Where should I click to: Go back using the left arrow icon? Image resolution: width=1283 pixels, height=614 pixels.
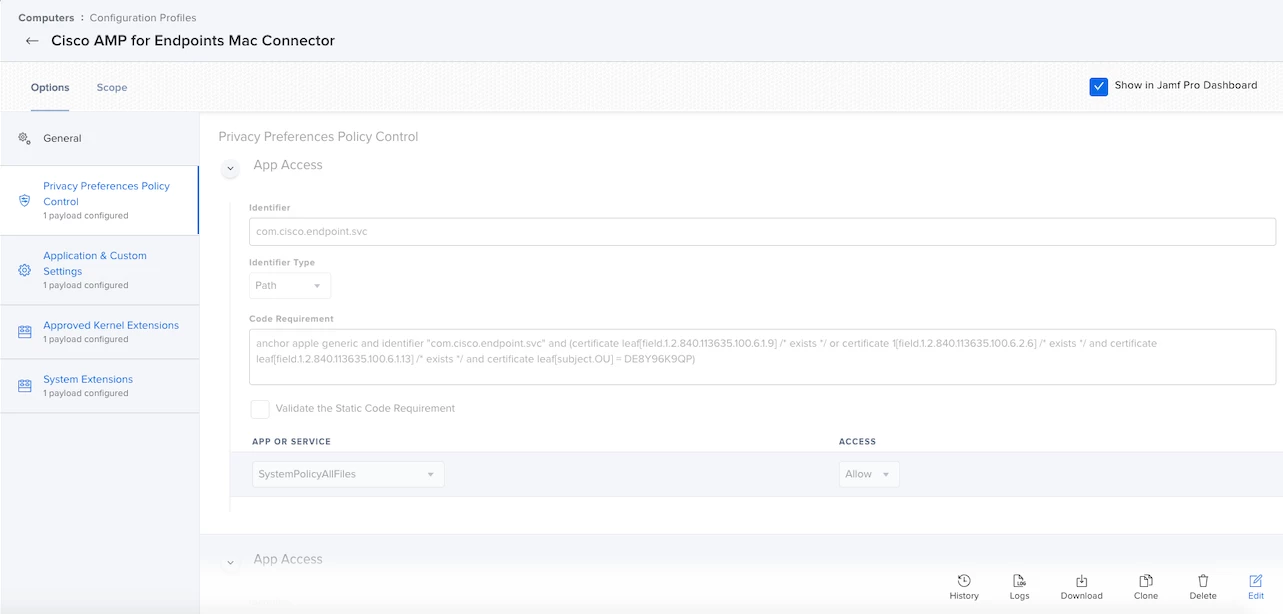click(32, 41)
